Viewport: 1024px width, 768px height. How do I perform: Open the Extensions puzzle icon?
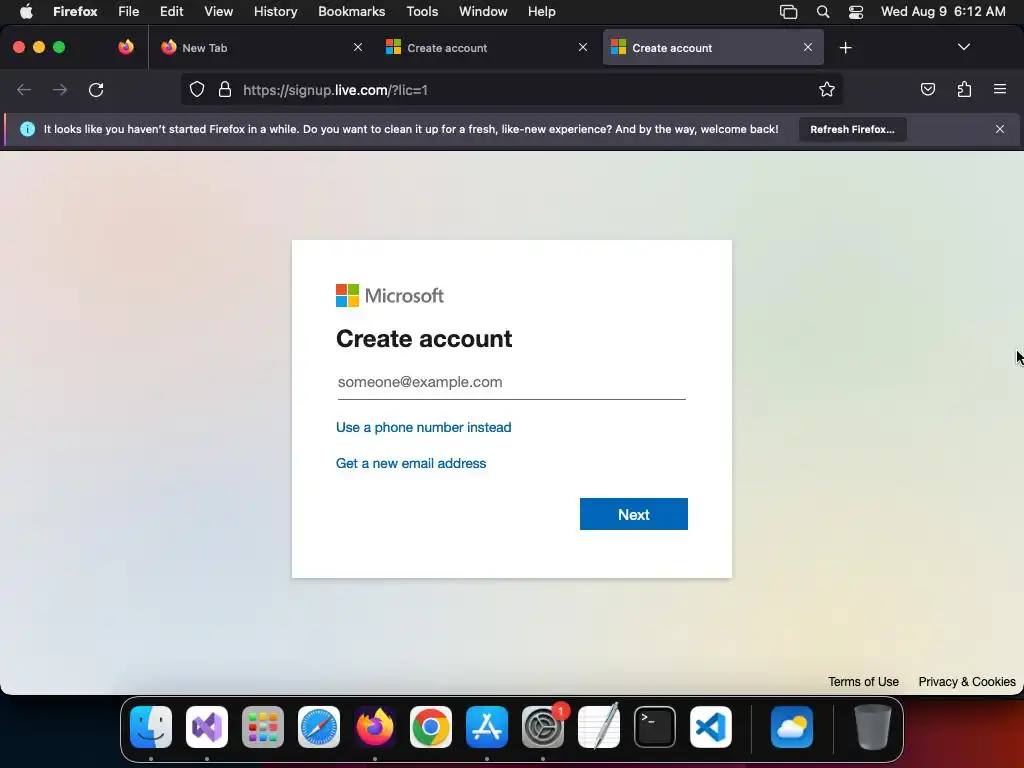tap(964, 89)
